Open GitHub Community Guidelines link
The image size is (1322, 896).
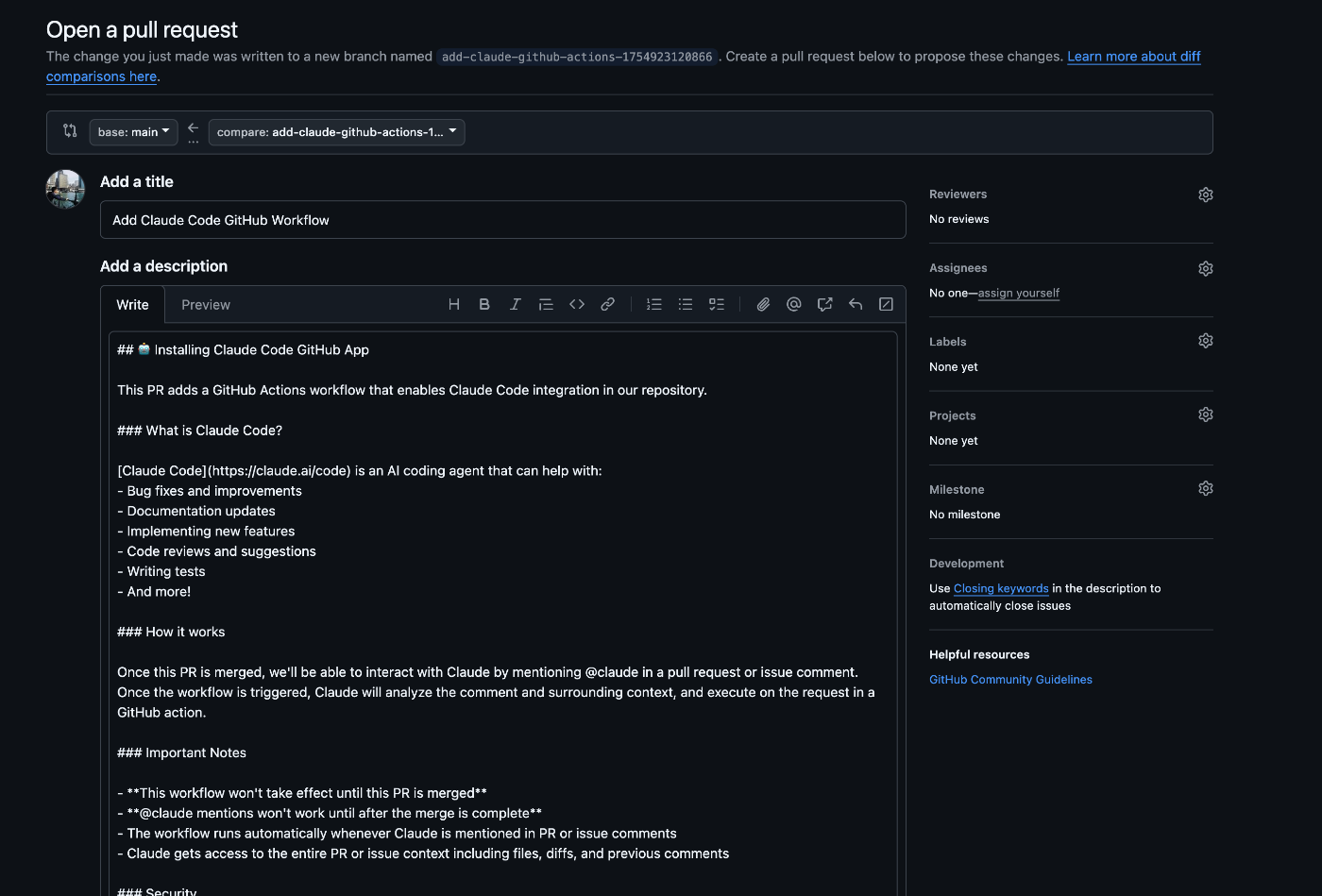(1010, 679)
